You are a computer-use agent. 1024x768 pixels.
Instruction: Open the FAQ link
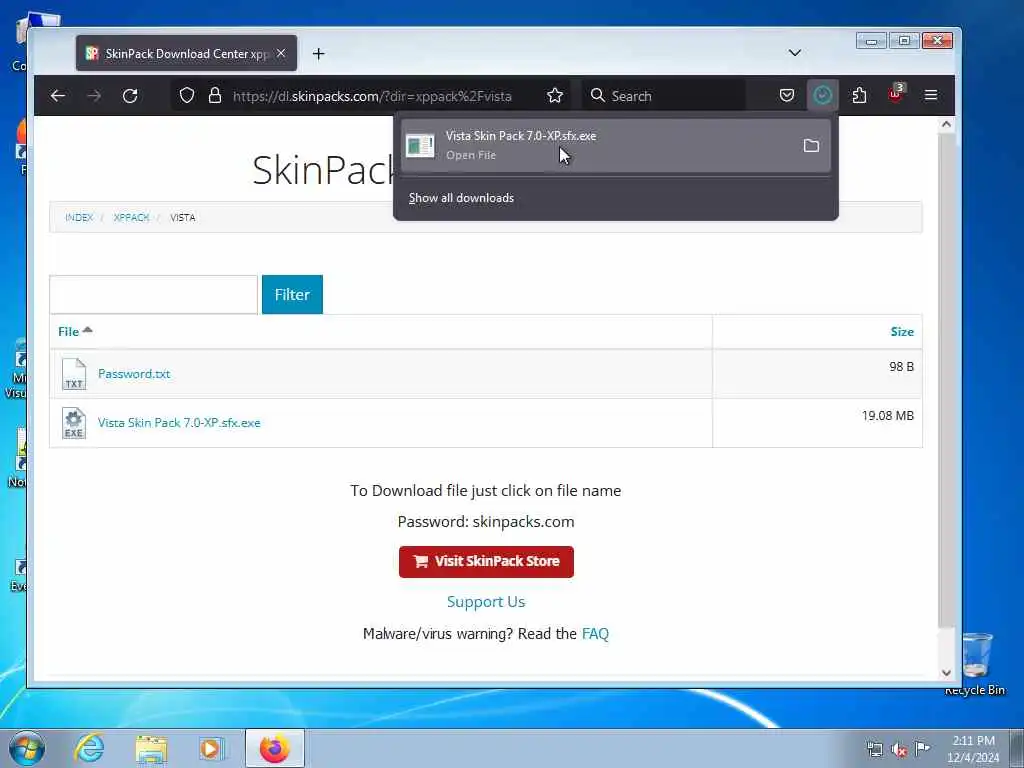coord(595,633)
